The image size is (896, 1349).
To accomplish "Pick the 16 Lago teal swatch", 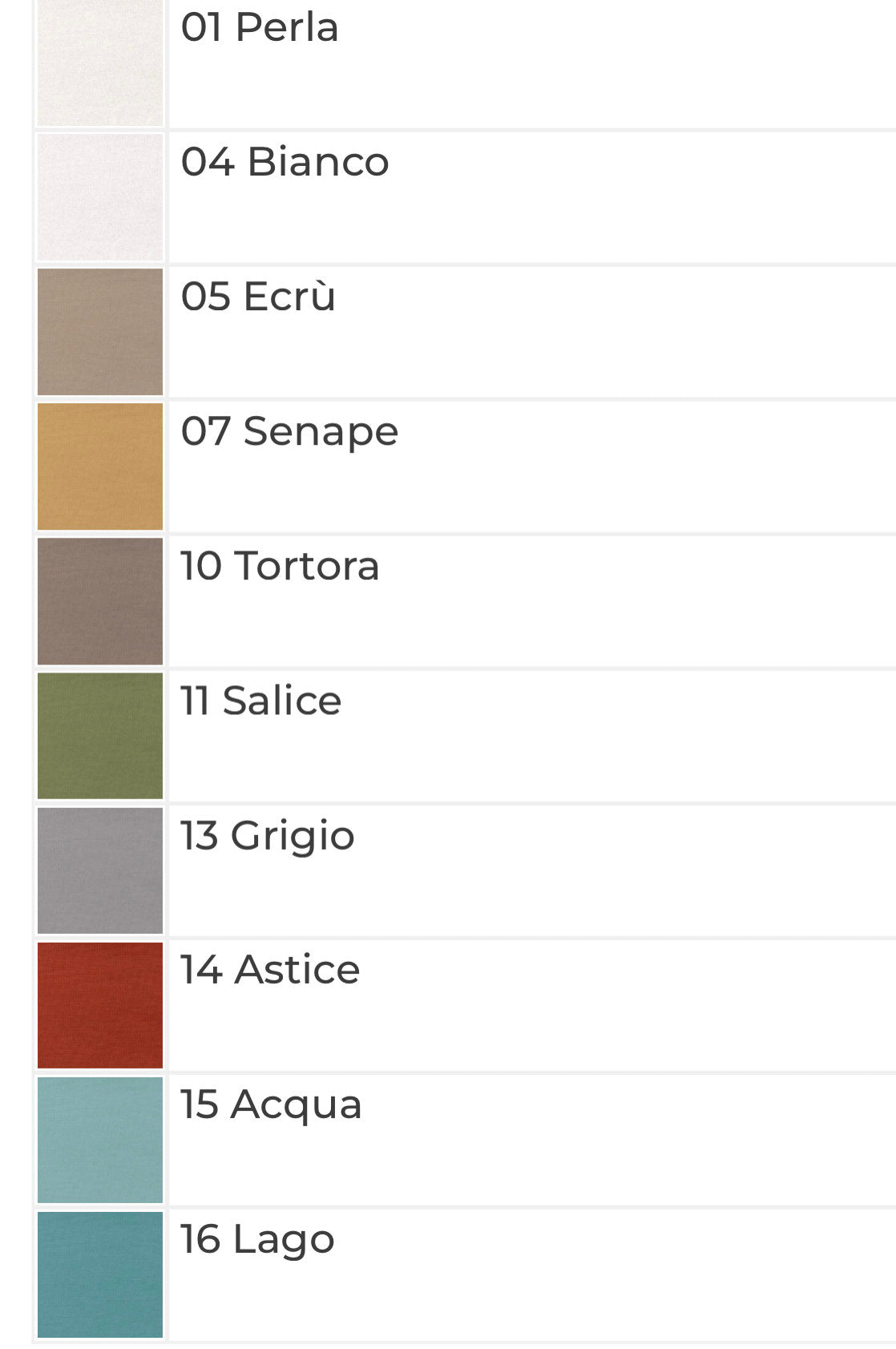I will point(100,1274).
